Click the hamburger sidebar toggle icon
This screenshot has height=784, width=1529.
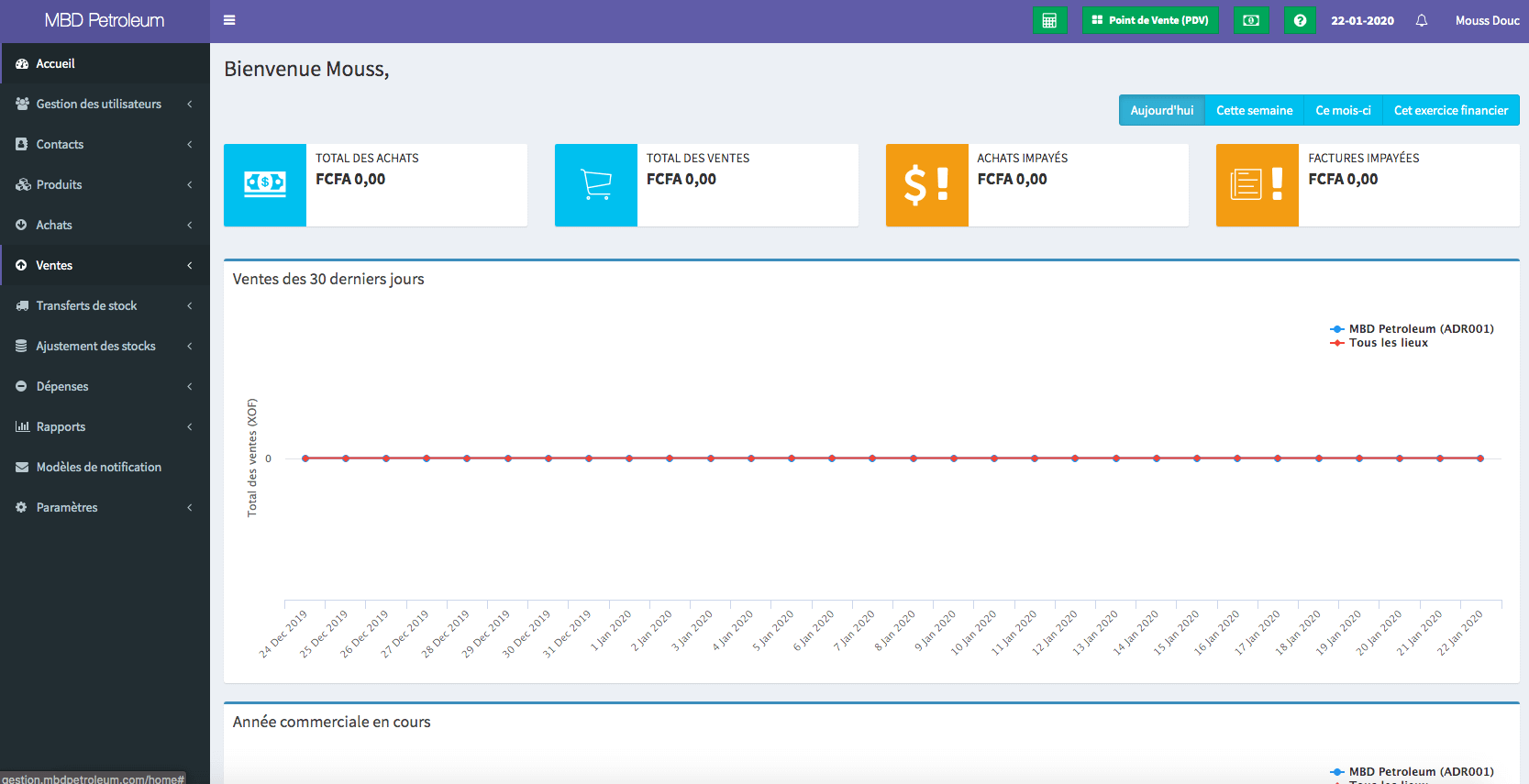click(229, 20)
